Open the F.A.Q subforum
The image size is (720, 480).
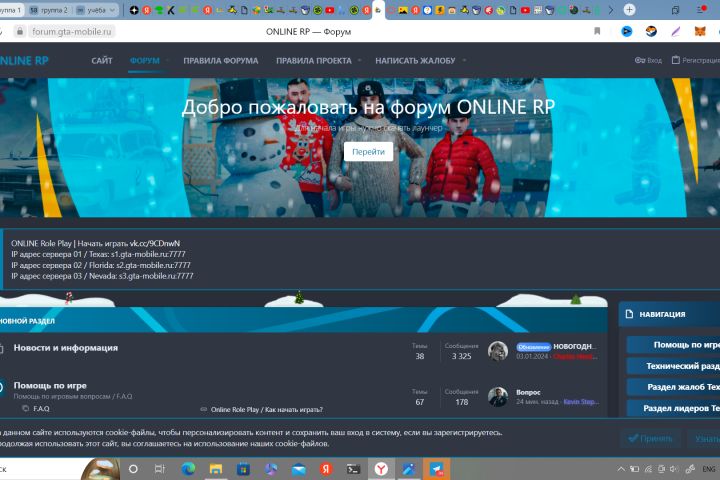(41, 408)
